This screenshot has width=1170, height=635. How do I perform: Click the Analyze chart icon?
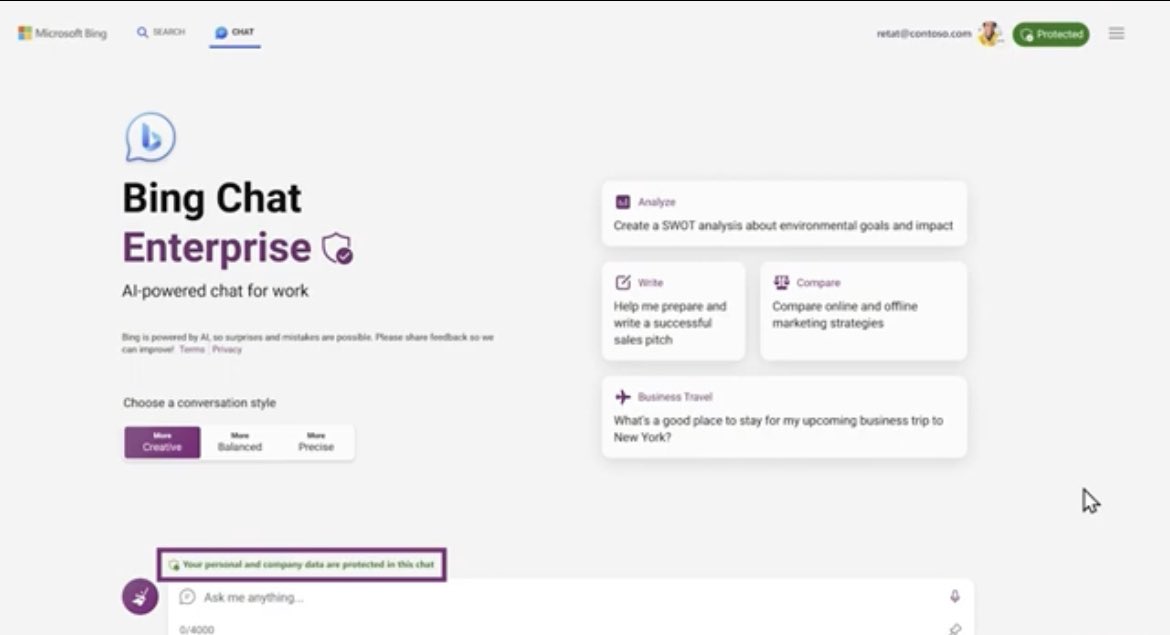[x=622, y=202]
